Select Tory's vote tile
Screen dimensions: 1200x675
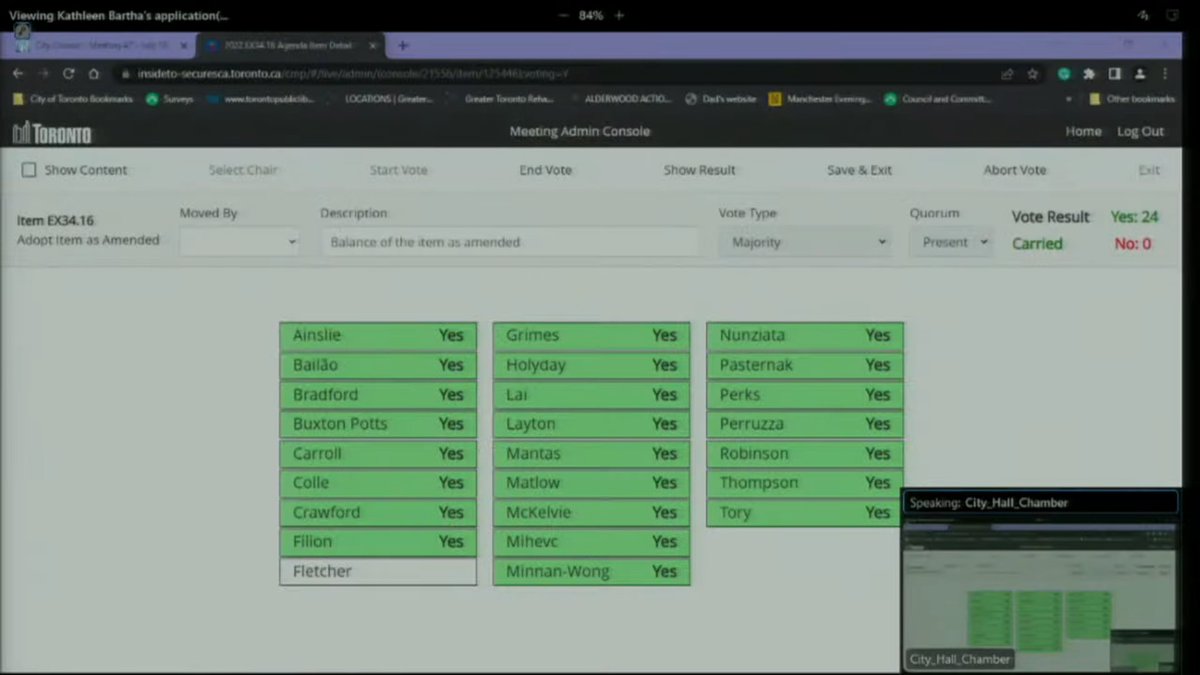[x=805, y=513]
